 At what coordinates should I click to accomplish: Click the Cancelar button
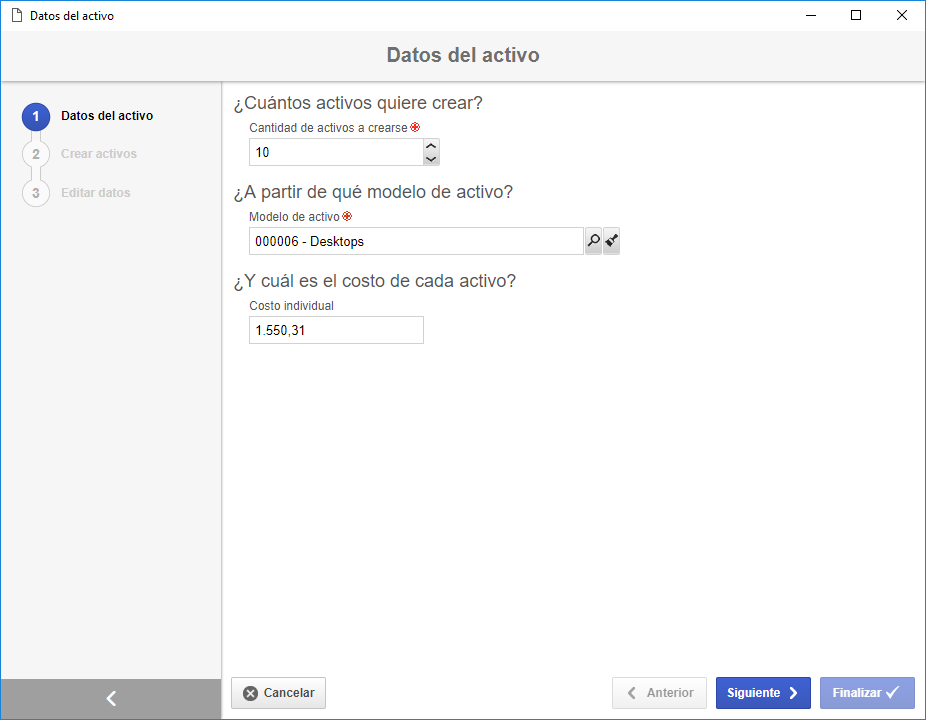tap(278, 693)
